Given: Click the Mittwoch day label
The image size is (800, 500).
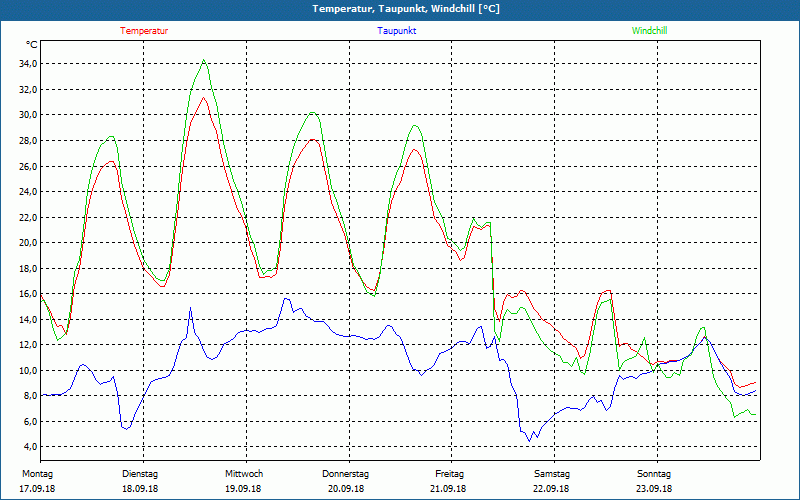Looking at the screenshot, I should (244, 474).
